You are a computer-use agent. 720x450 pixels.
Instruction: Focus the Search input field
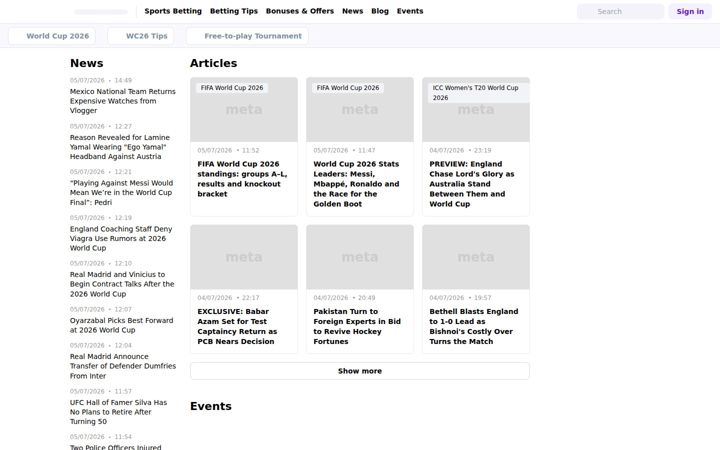(x=620, y=11)
